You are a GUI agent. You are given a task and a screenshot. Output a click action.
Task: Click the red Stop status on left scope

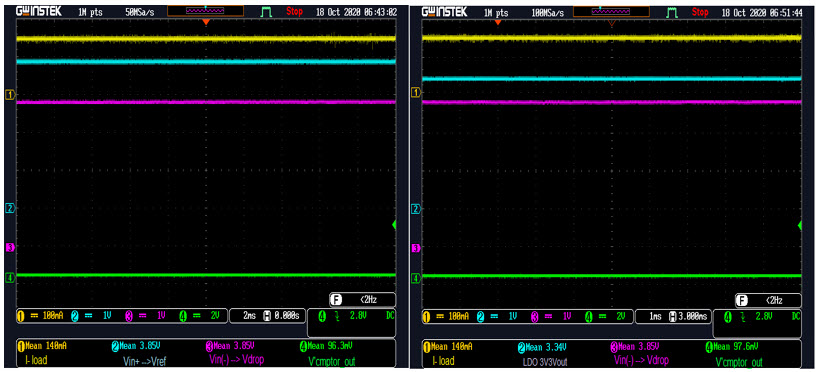[294, 11]
